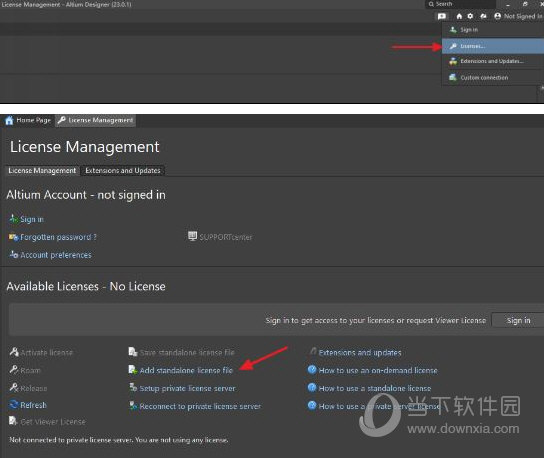Open Extensions and Updates from account menu
The width and height of the screenshot is (544, 458).
[493, 61]
